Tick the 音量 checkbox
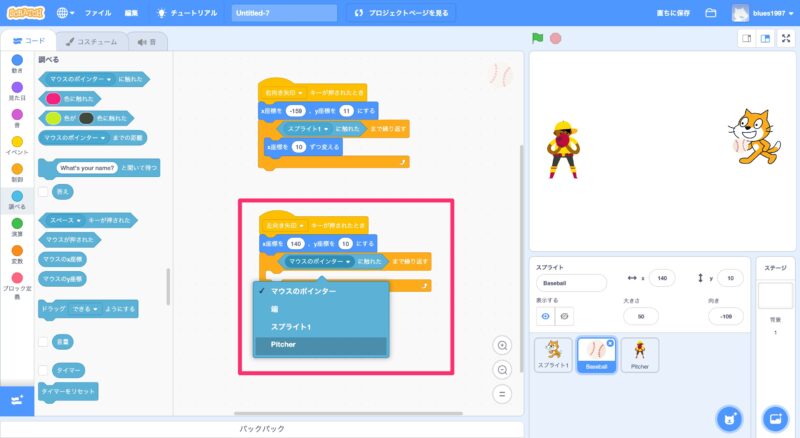 pyautogui.click(x=43, y=341)
